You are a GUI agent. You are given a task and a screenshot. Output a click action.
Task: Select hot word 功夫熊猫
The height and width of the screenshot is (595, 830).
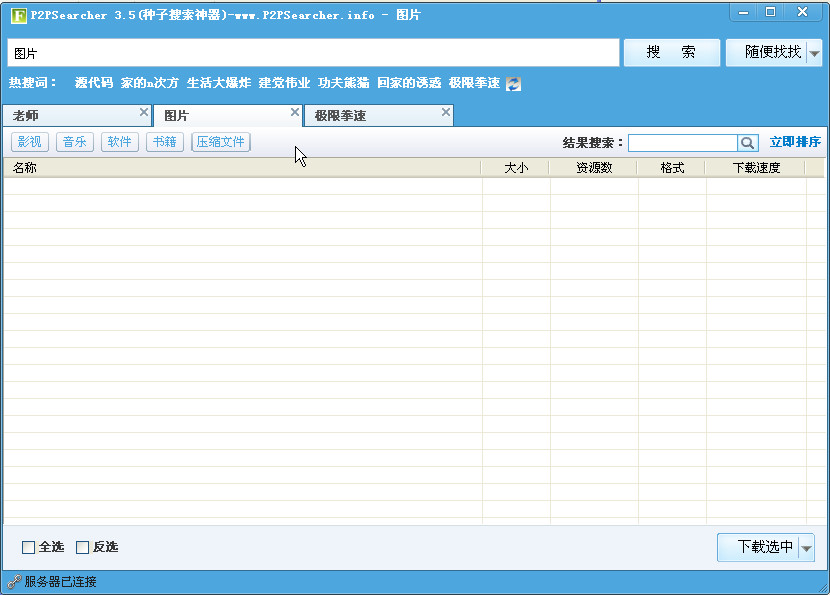(x=344, y=83)
